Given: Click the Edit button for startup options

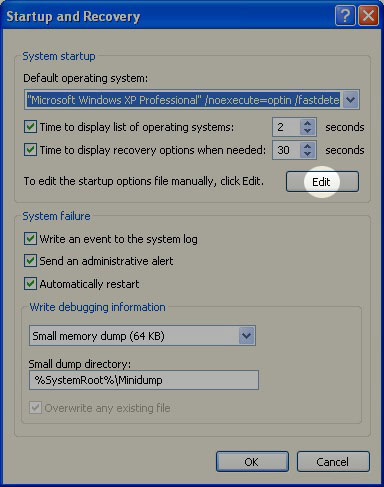Looking at the screenshot, I should coord(322,182).
